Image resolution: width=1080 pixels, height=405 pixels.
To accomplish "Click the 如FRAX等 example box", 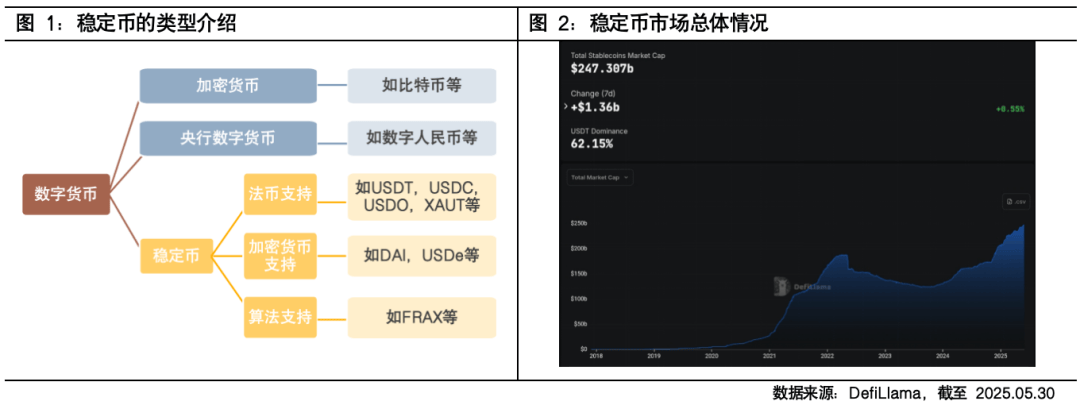I will tap(422, 317).
